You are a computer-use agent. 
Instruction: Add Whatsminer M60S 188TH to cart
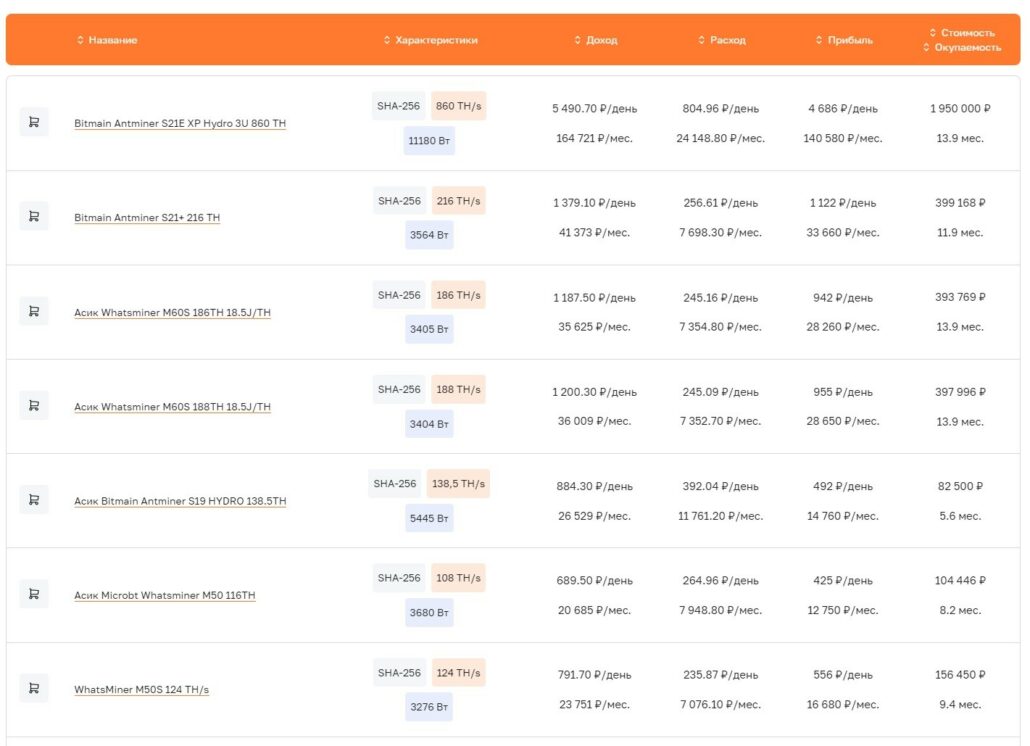click(x=34, y=405)
